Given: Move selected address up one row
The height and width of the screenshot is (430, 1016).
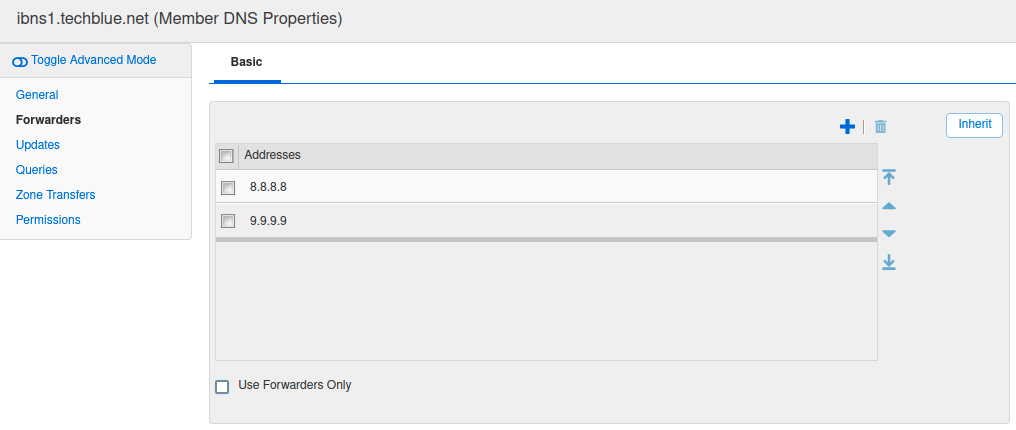Looking at the screenshot, I should click(889, 206).
